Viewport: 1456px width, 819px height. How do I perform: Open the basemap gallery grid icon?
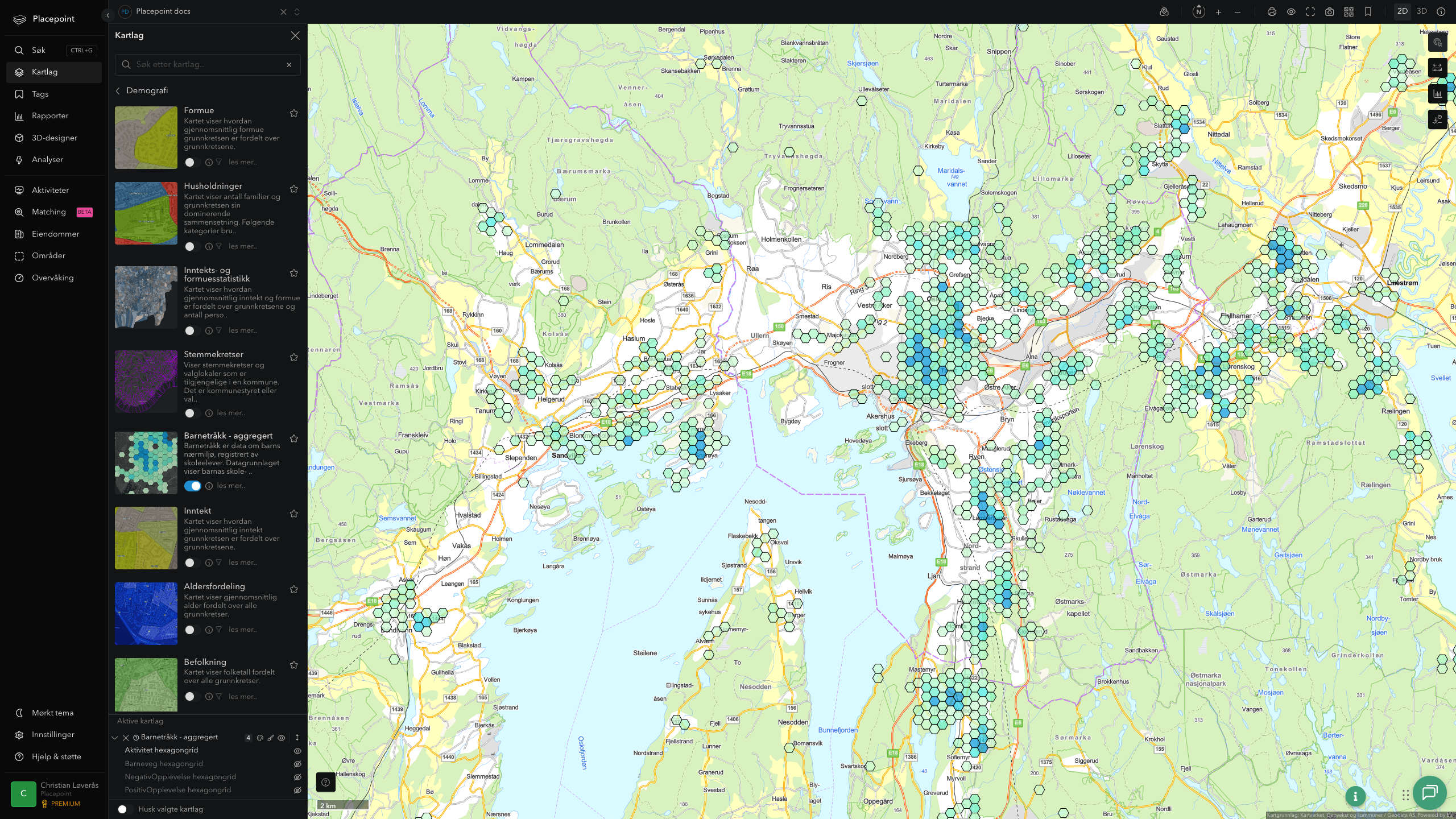click(1349, 12)
